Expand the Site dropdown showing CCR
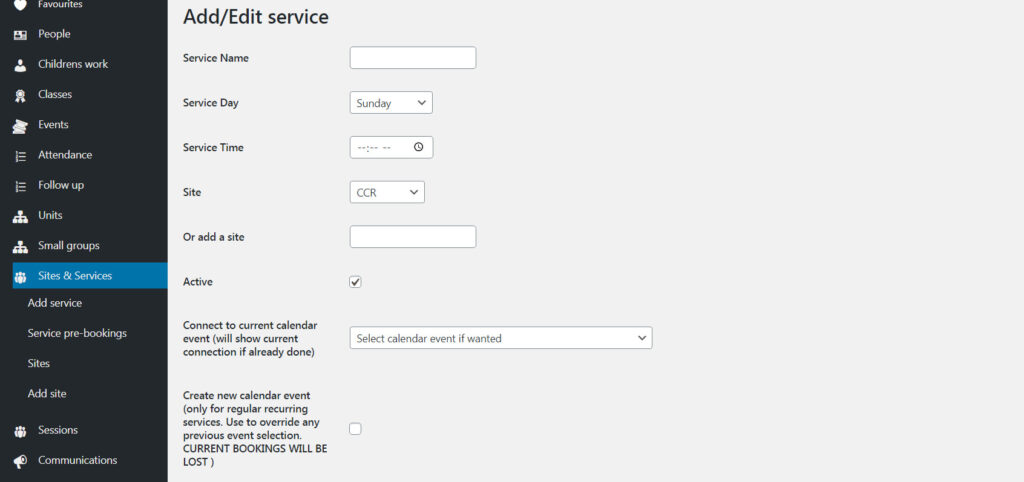The image size is (1024, 482). coord(387,192)
